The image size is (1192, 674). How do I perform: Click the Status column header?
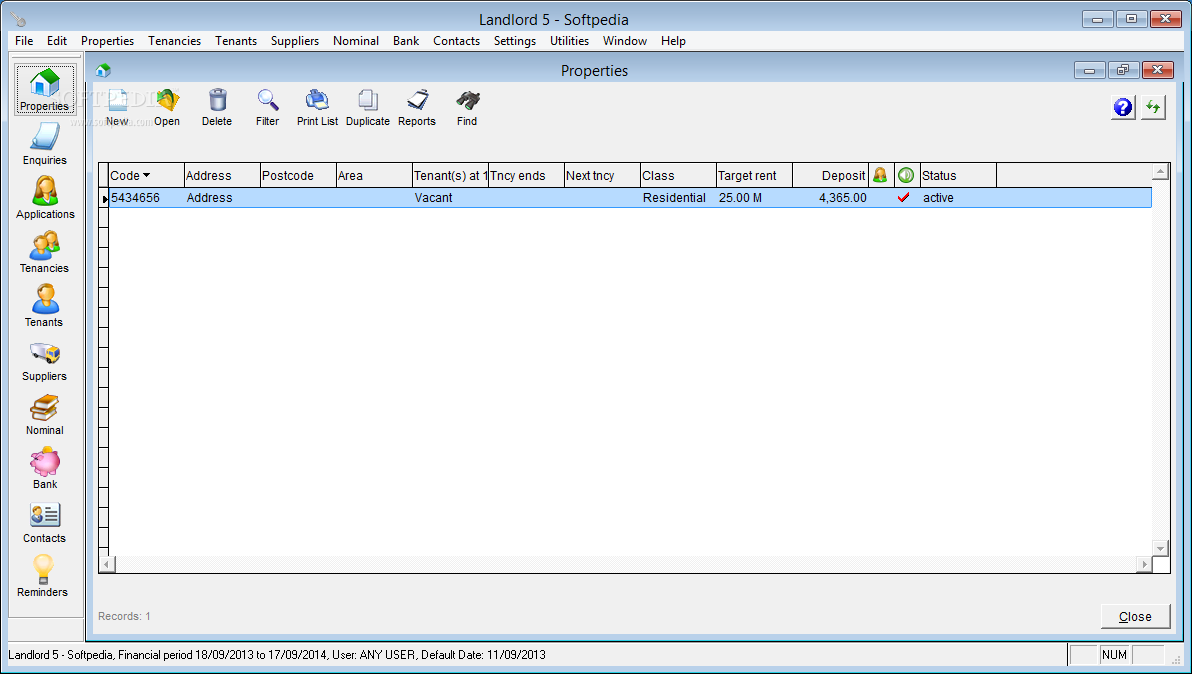[959, 176]
